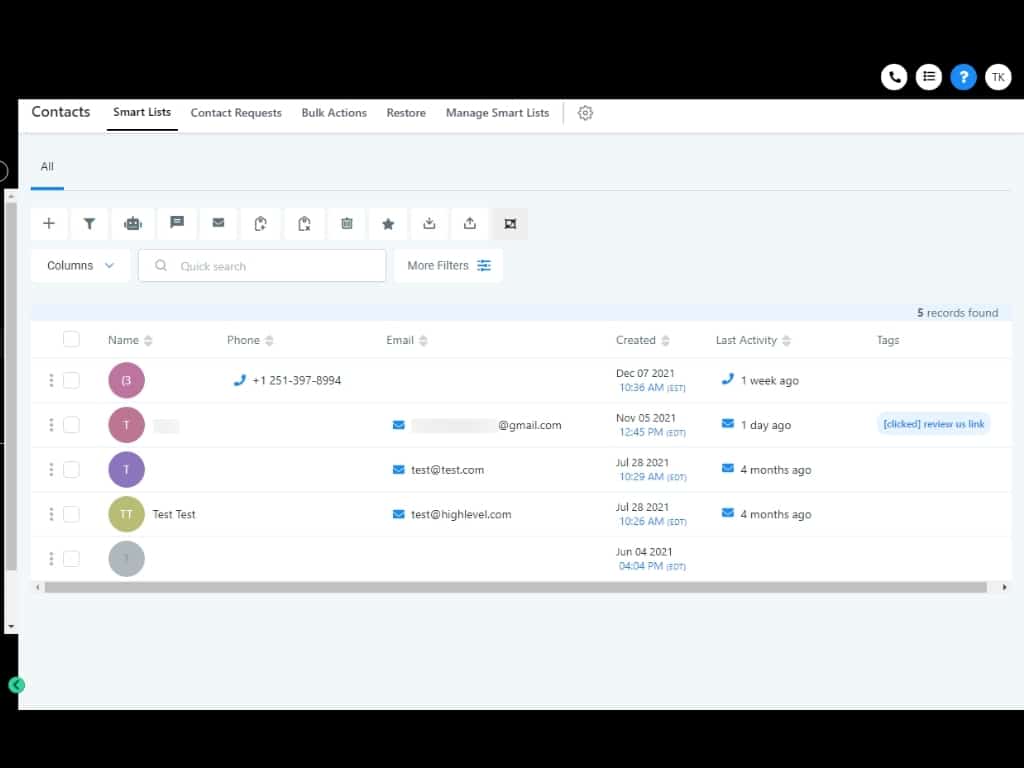Toggle the select-all checkbox in header

[71, 339]
